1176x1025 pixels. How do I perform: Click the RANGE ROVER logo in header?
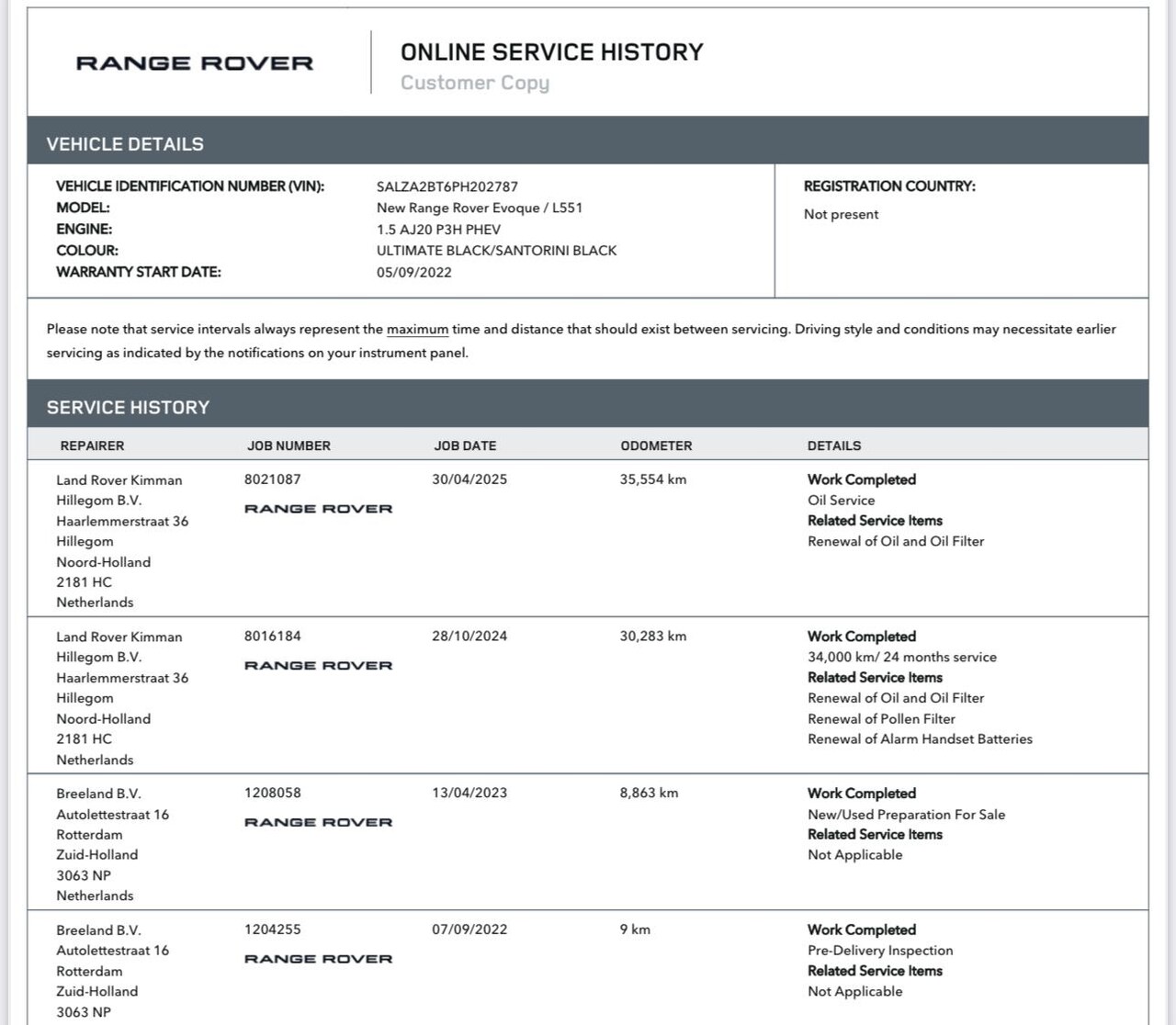[x=195, y=63]
